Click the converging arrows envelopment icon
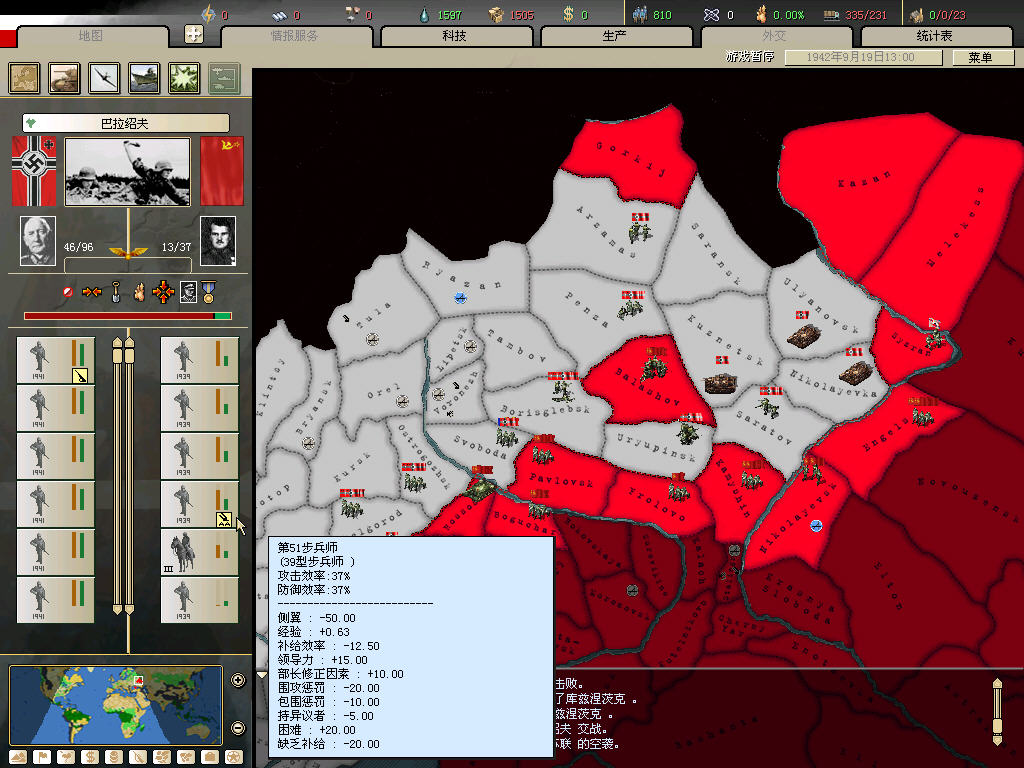The width and height of the screenshot is (1024, 768). 91,292
